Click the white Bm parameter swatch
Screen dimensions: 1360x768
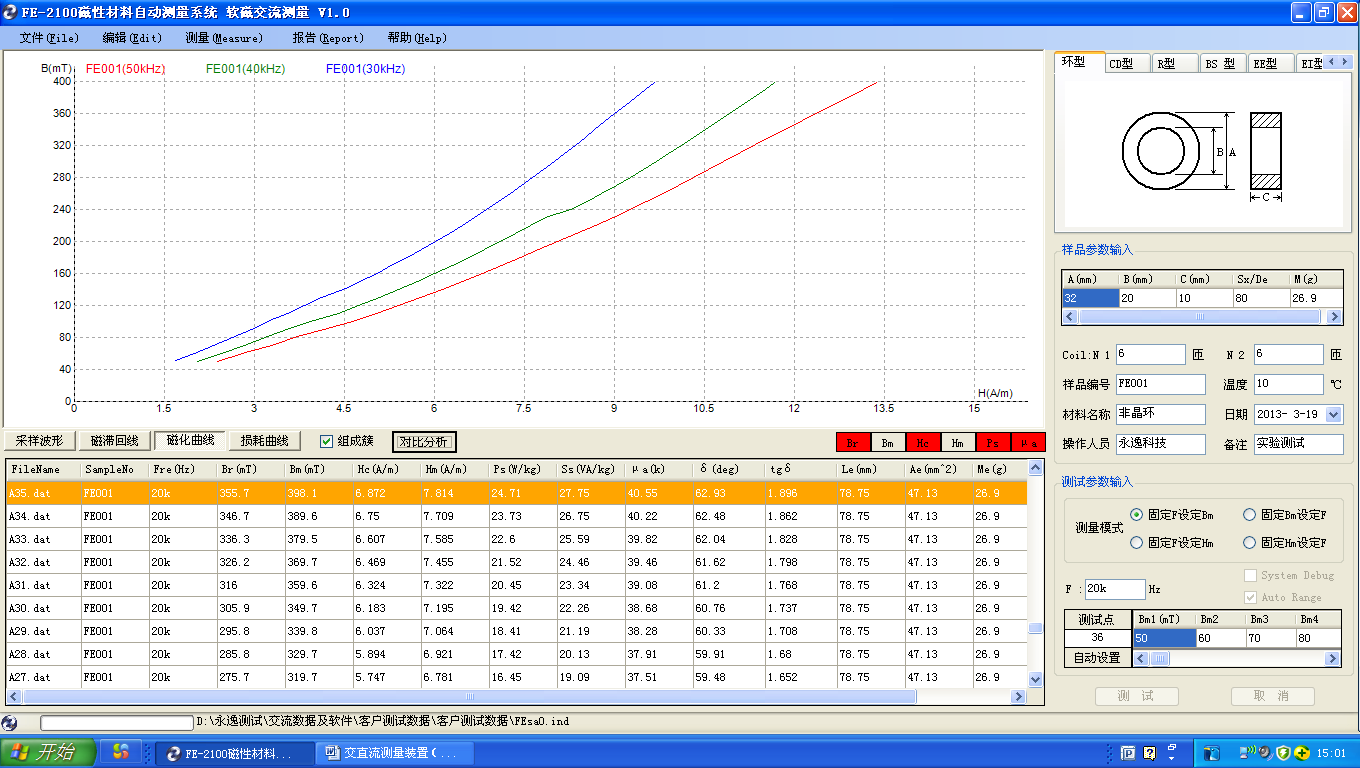tap(888, 443)
